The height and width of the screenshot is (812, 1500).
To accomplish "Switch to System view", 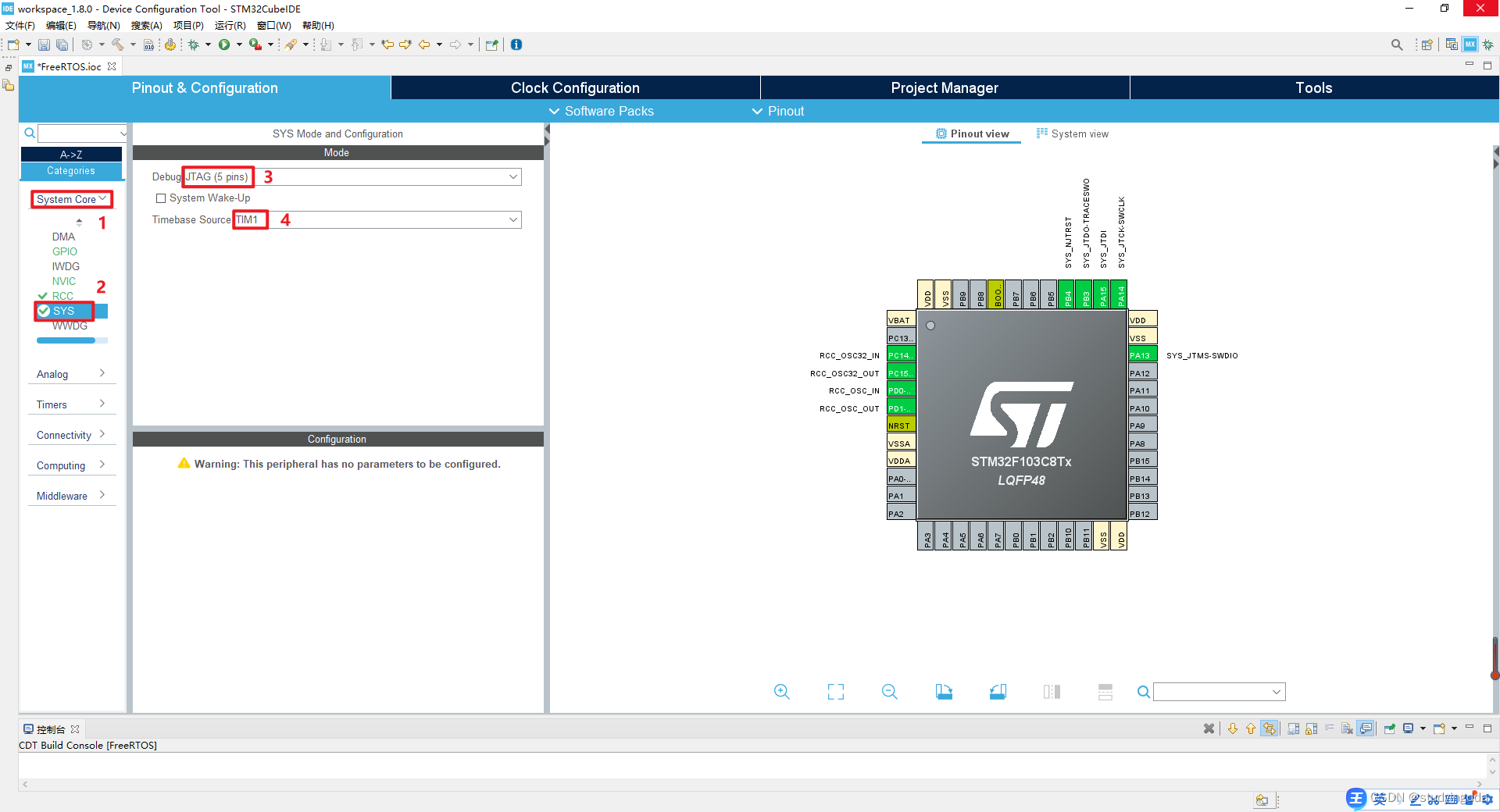I will [1073, 134].
